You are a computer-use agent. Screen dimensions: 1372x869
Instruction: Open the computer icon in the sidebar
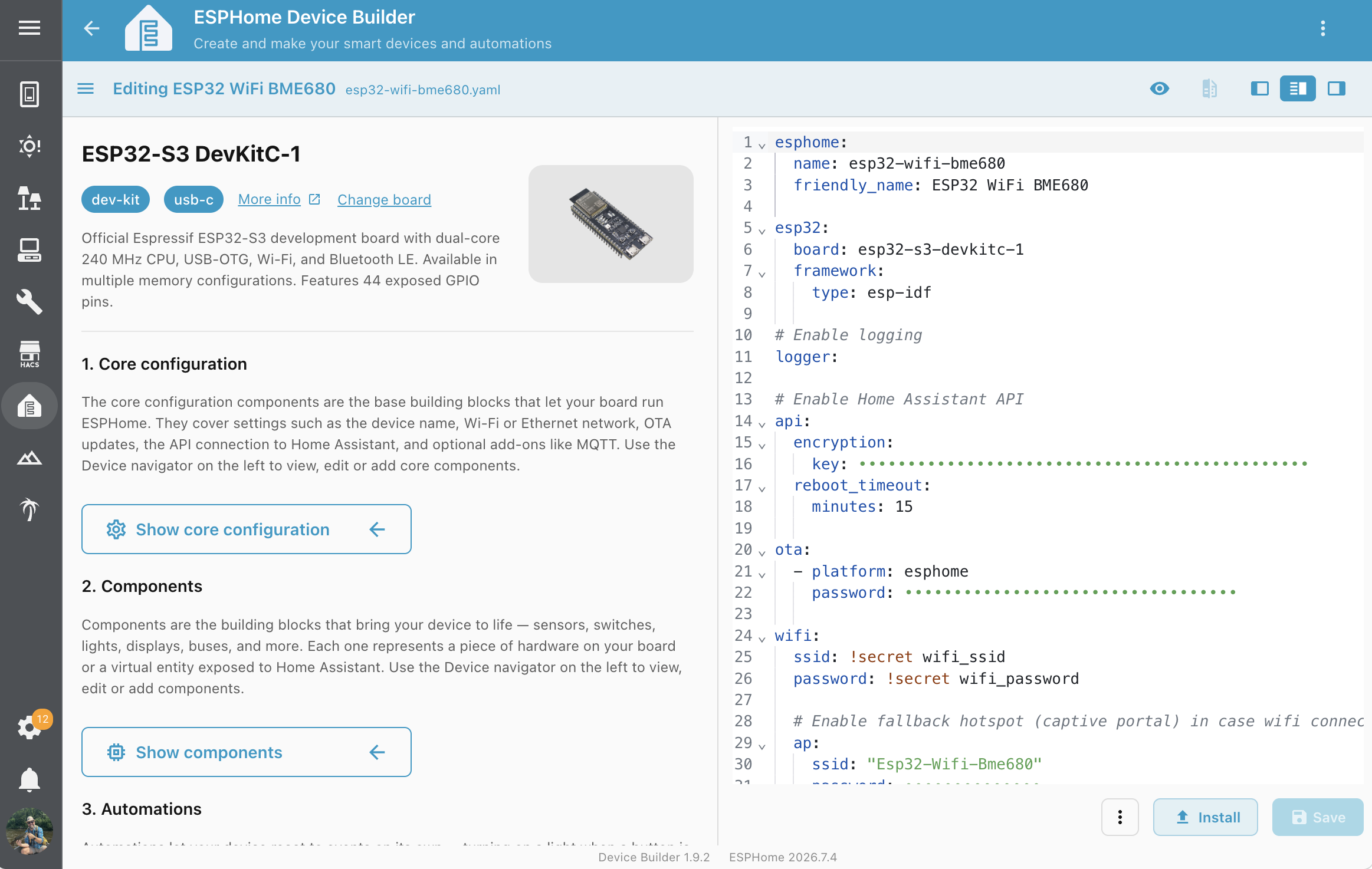click(29, 250)
